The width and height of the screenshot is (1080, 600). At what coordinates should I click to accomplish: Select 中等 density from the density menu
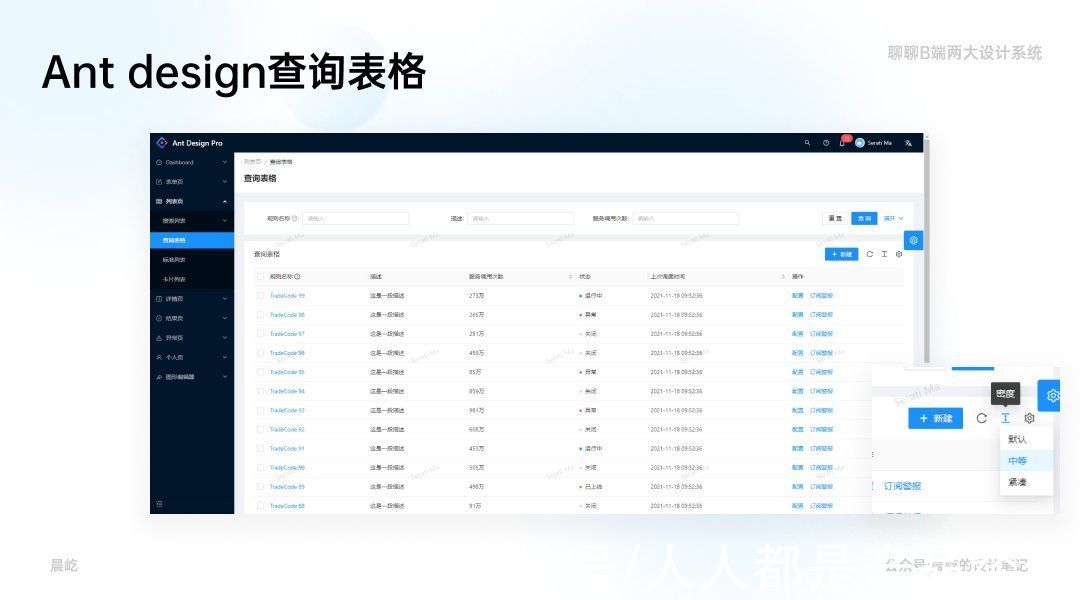coord(1018,460)
